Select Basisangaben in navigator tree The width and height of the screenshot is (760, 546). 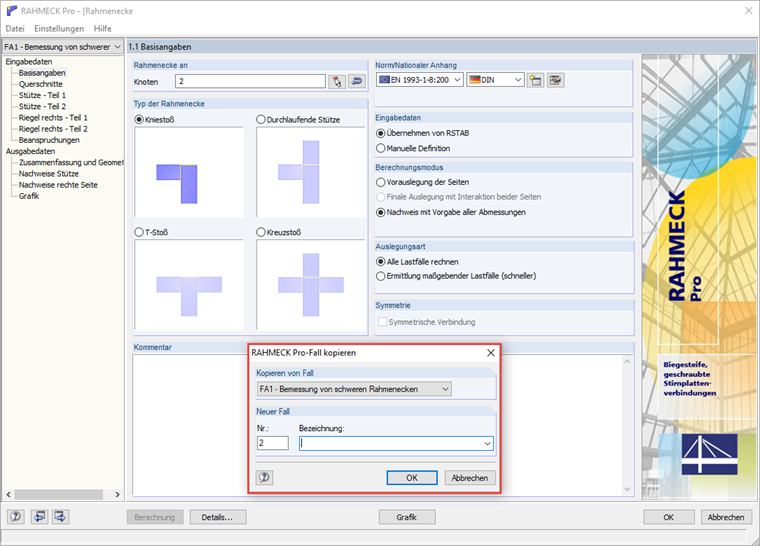[x=42, y=73]
